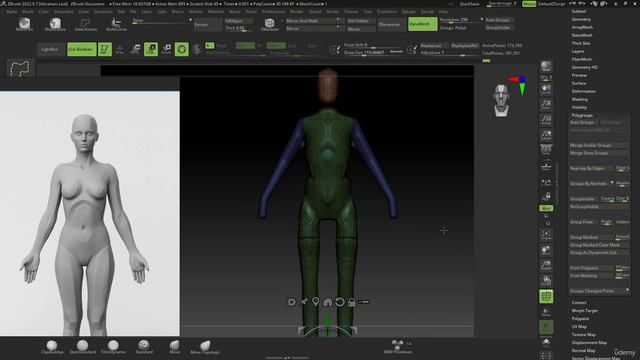Expand the UV Map section
This screenshot has height=360, width=640.
point(579,327)
